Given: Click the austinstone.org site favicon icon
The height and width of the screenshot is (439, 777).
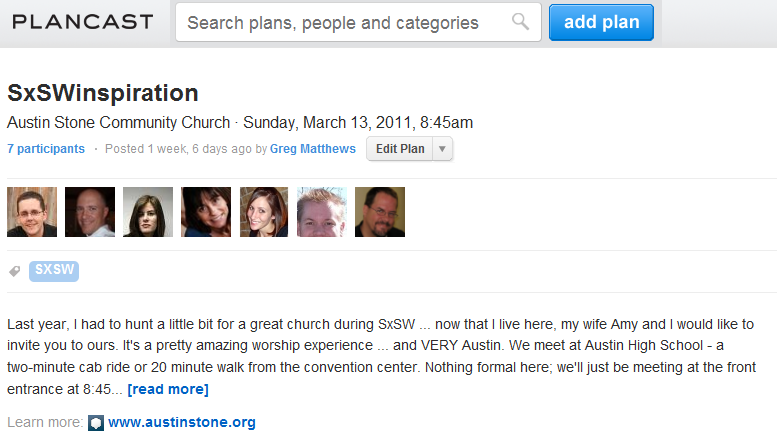Looking at the screenshot, I should pyautogui.click(x=96, y=423).
